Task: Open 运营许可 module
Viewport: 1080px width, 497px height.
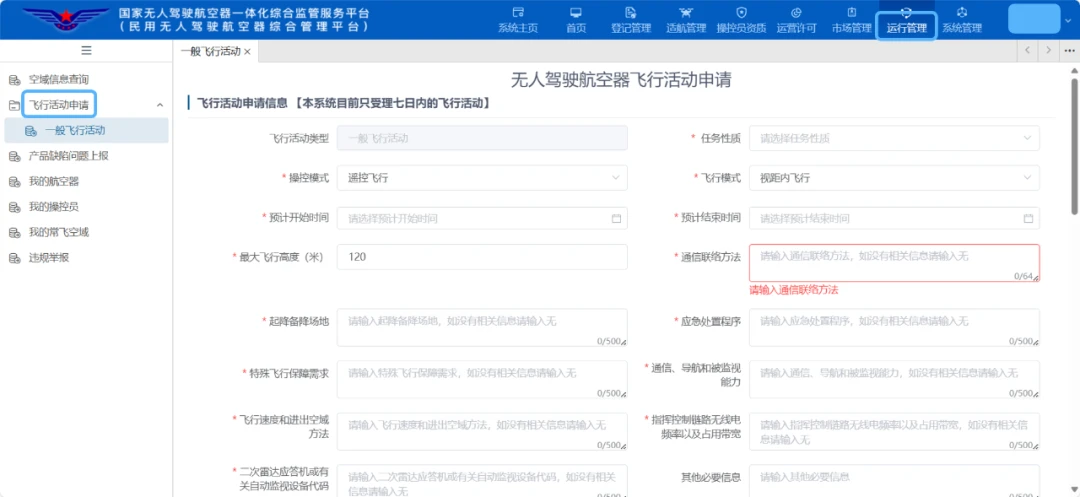Action: coord(796,20)
